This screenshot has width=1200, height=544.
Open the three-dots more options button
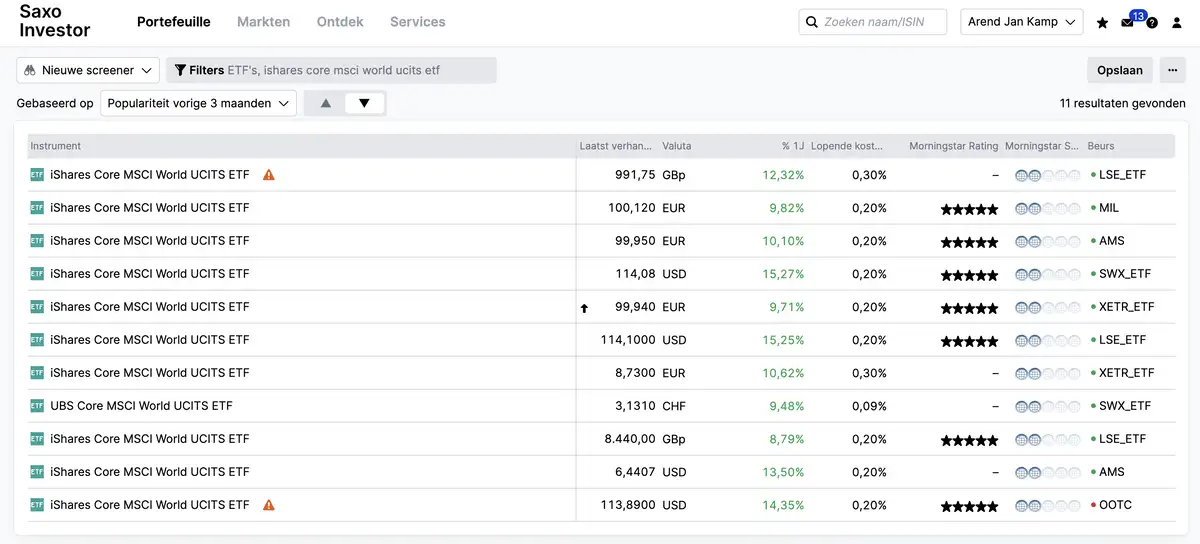1172,70
